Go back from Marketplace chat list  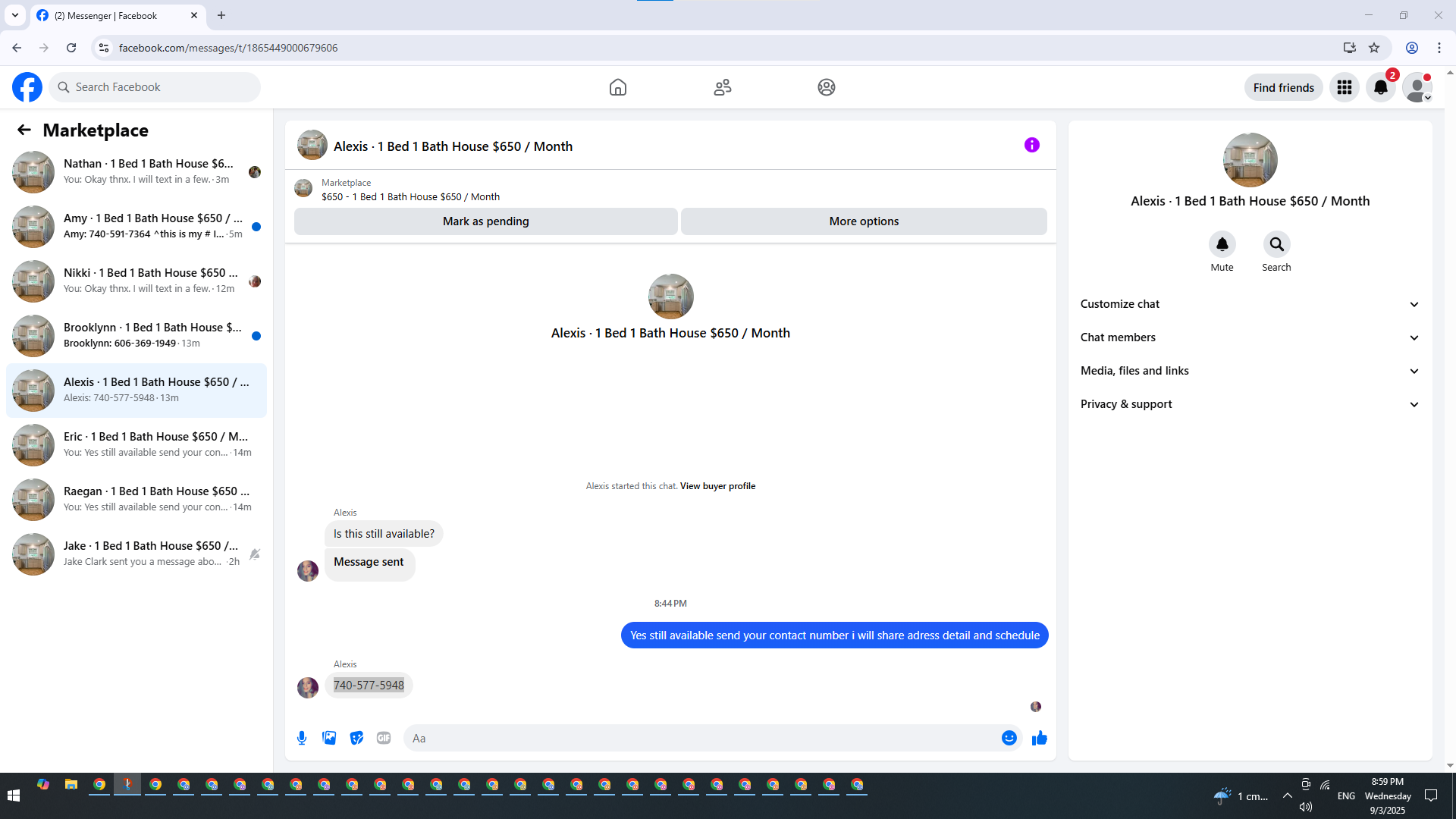tap(24, 130)
